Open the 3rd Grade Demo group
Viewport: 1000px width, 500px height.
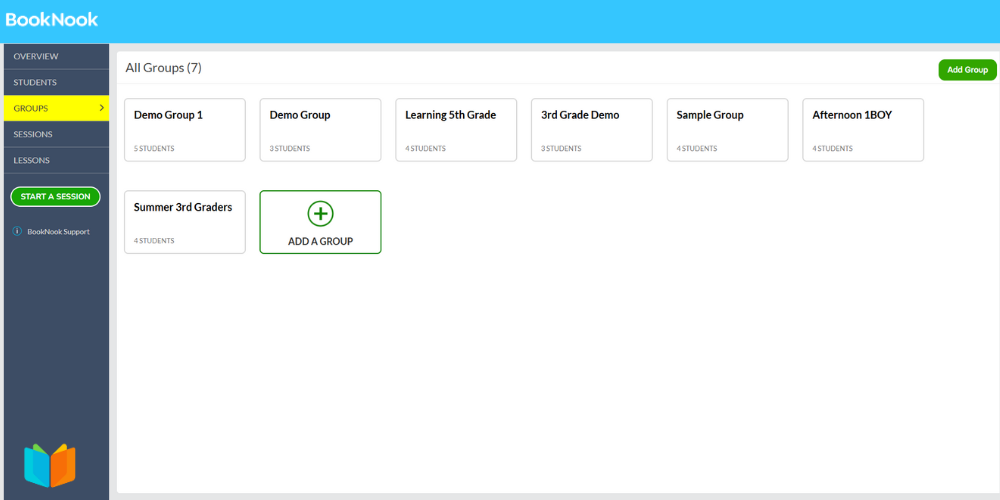[592, 129]
